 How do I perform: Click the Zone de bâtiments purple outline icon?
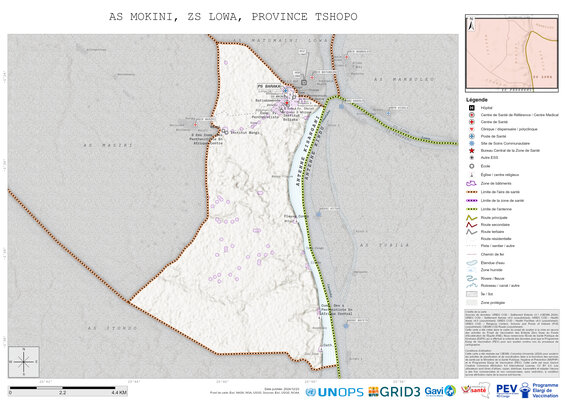tap(471, 183)
